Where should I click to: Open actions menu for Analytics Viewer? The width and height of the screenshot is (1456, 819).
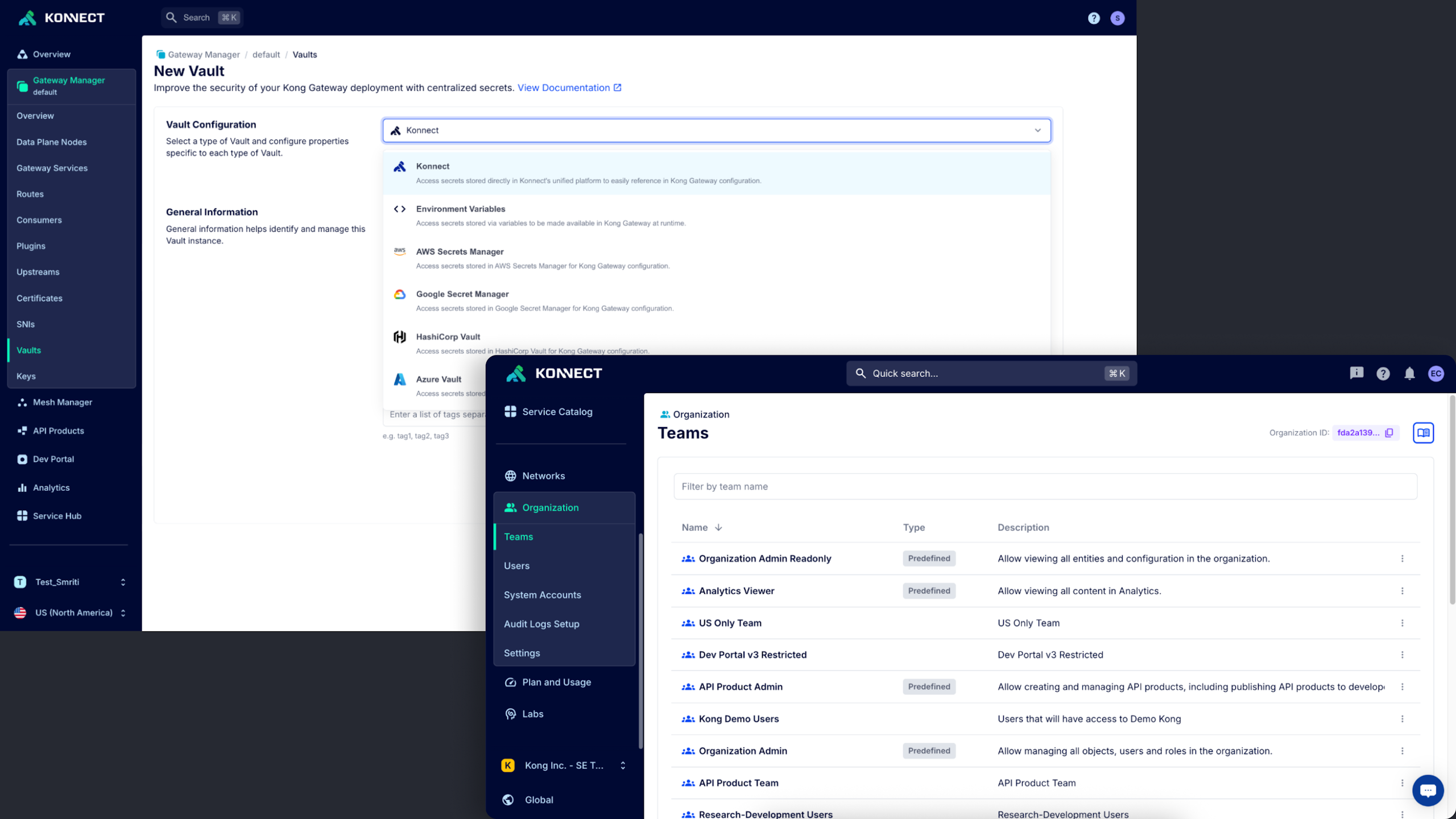pyautogui.click(x=1402, y=591)
